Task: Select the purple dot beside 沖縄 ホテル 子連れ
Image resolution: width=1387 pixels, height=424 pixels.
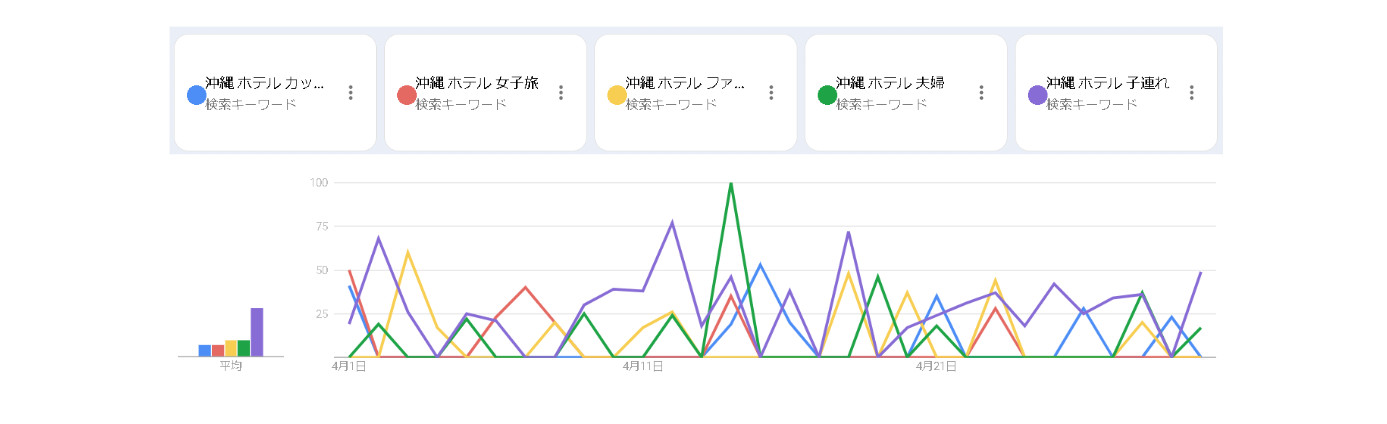Action: tap(1037, 95)
